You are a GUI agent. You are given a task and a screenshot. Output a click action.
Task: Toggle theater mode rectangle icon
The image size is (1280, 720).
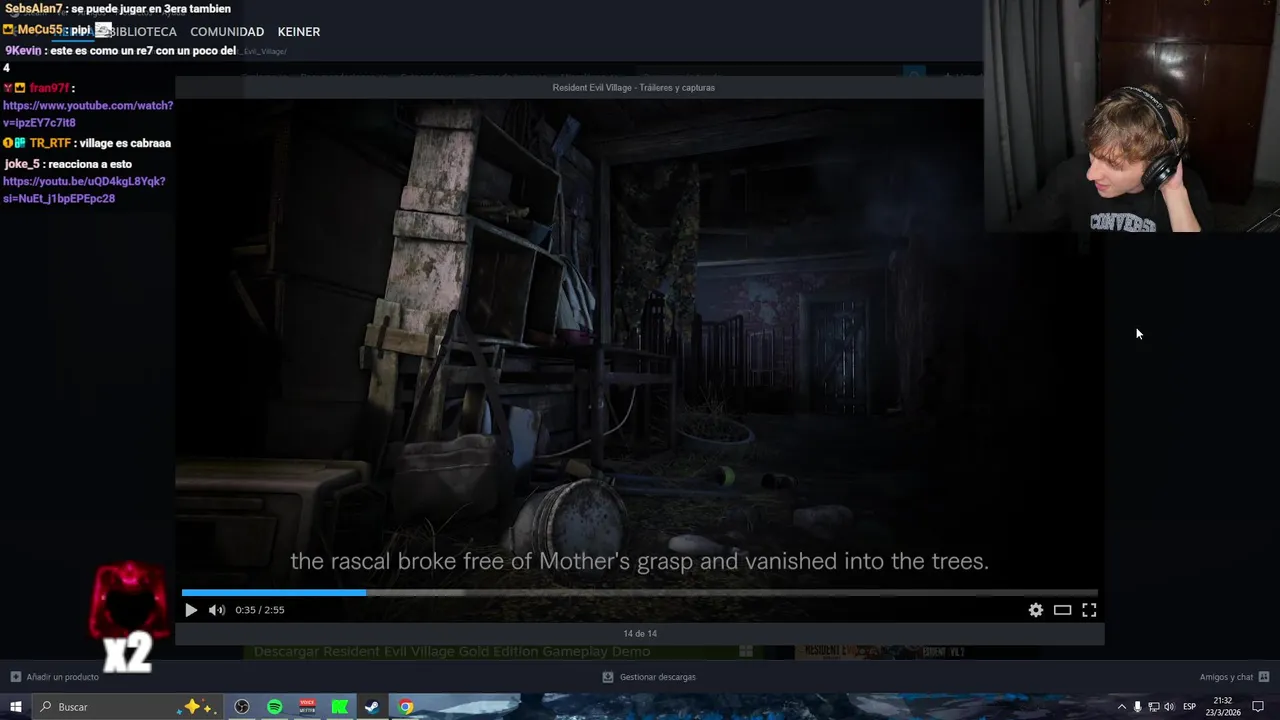click(x=1062, y=610)
